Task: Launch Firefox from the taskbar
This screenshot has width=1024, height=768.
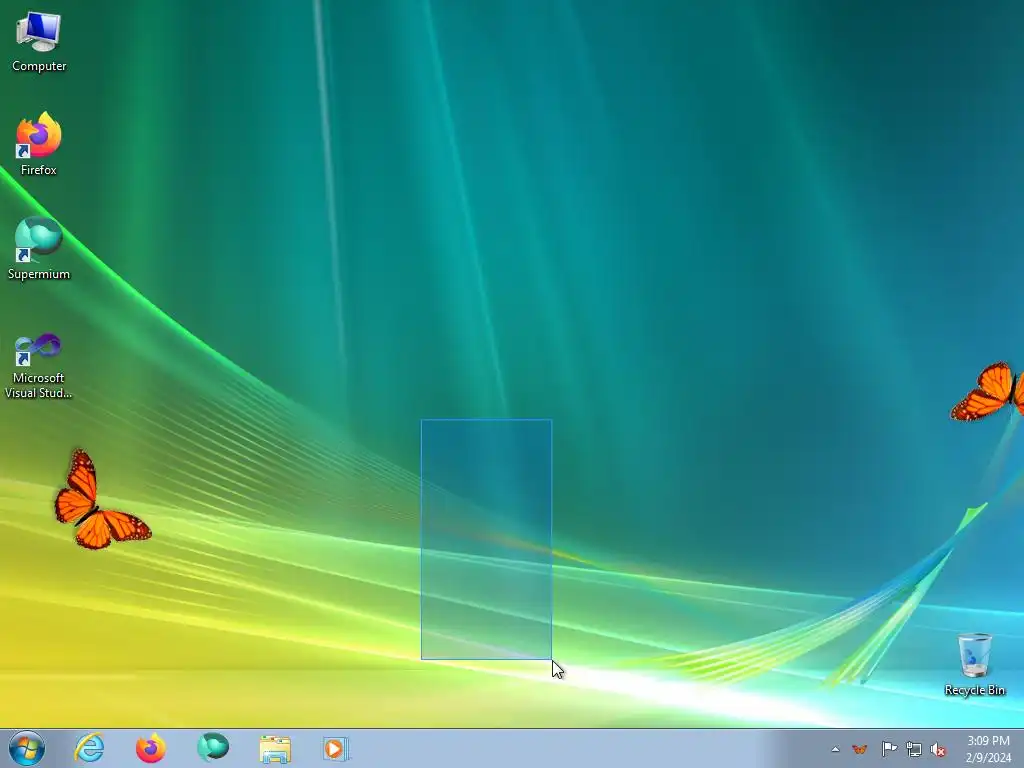Action: pos(151,748)
